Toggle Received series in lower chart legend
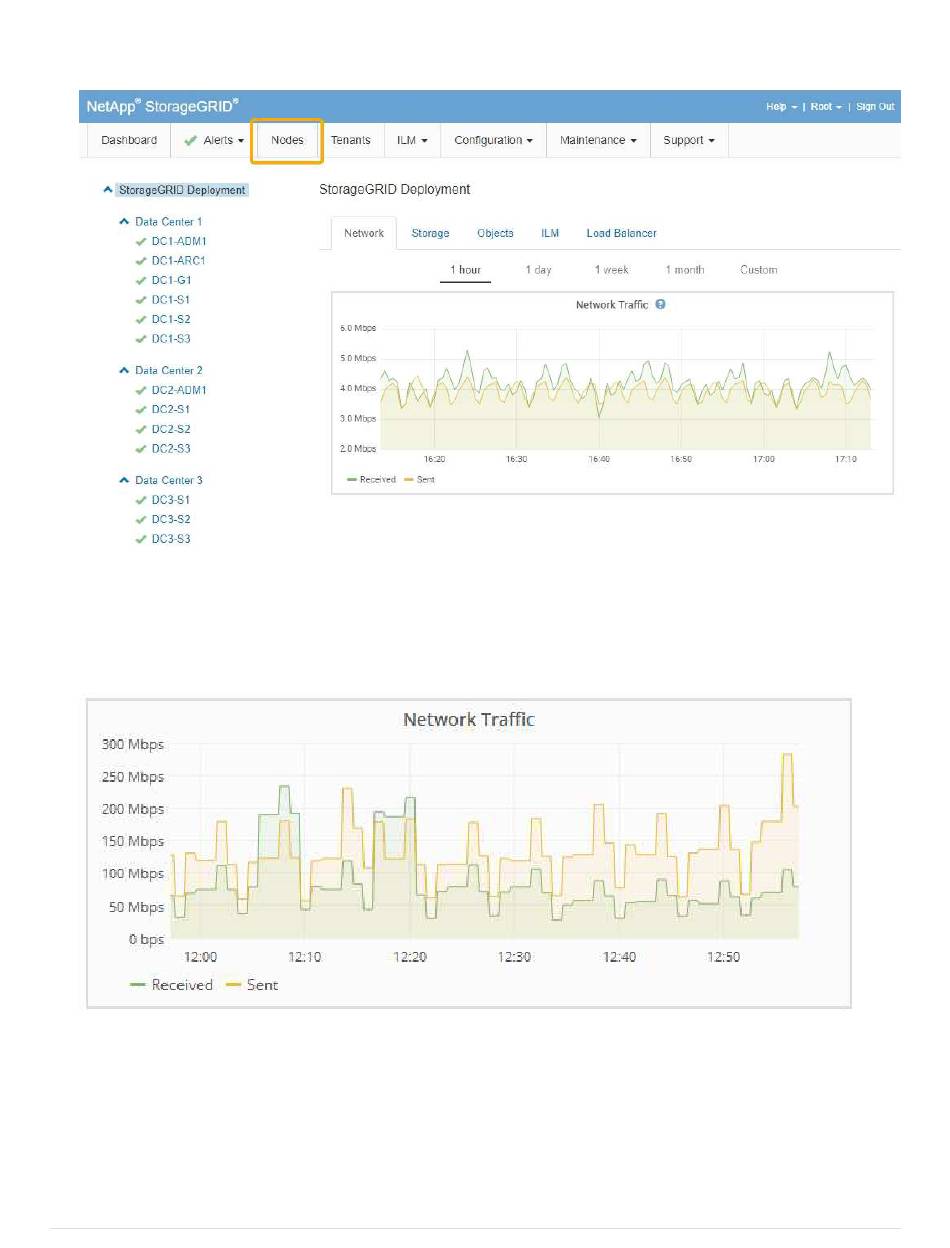 pyautogui.click(x=171, y=985)
